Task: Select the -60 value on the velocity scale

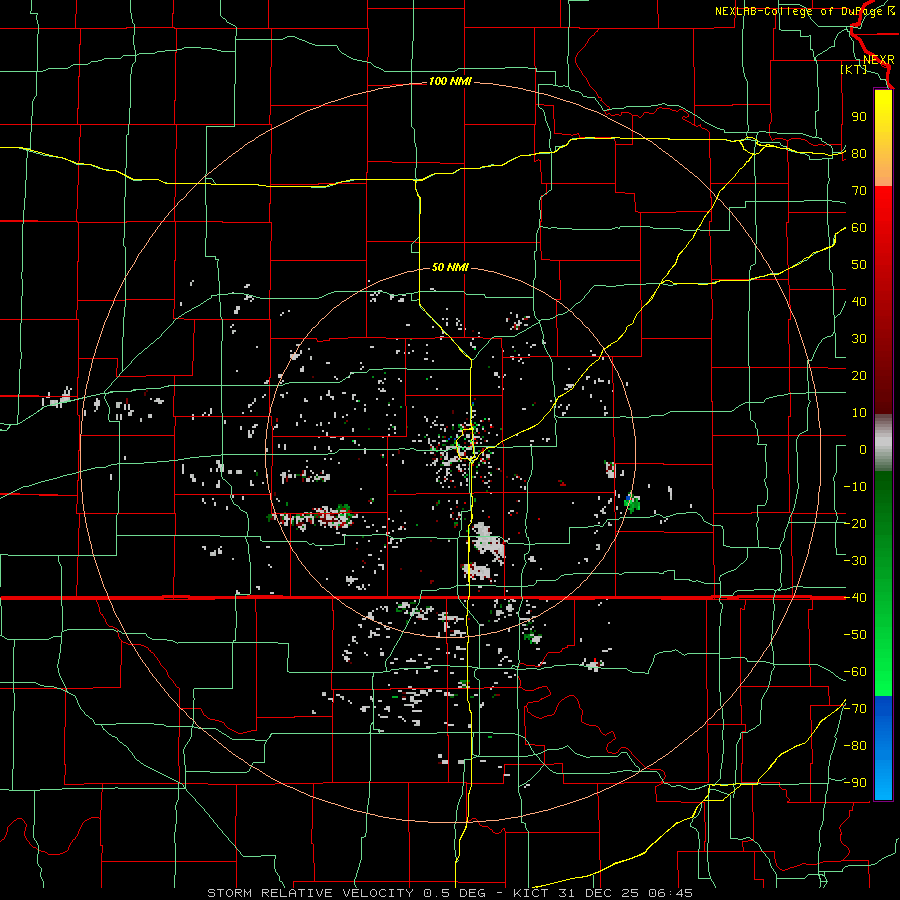Action: click(855, 672)
